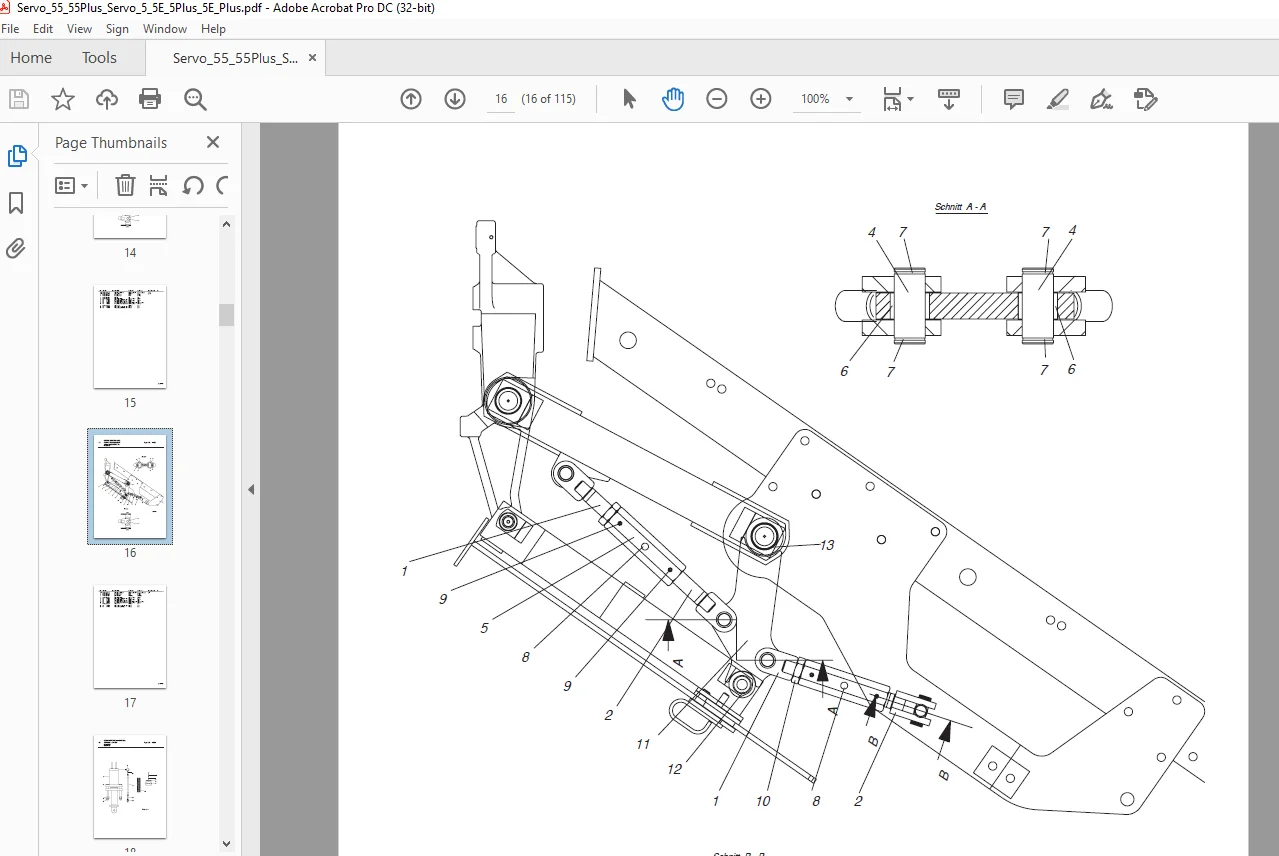1279x856 pixels.
Task: Close the Servo_55_55Plus document tab
Action: click(313, 58)
